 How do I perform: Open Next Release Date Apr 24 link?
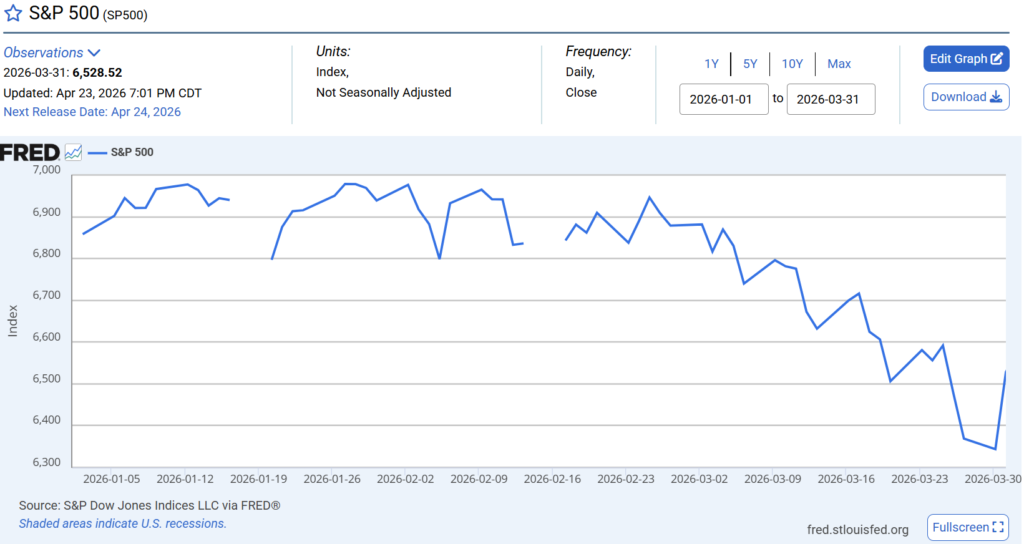pos(92,112)
